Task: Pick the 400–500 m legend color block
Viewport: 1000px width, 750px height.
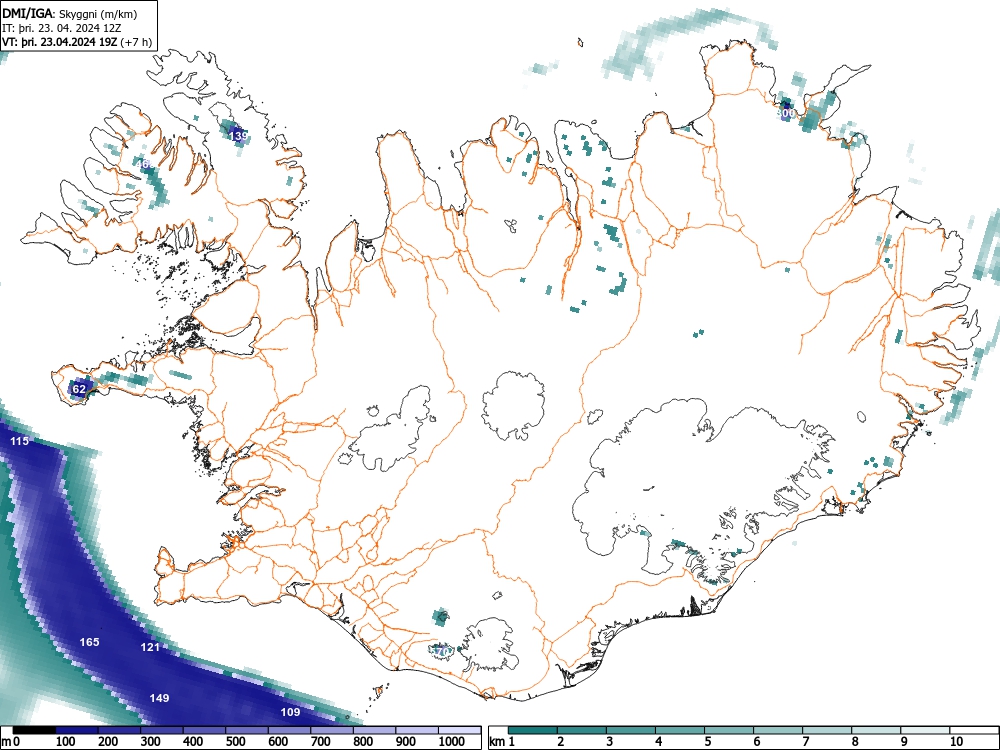Action: tap(205, 730)
